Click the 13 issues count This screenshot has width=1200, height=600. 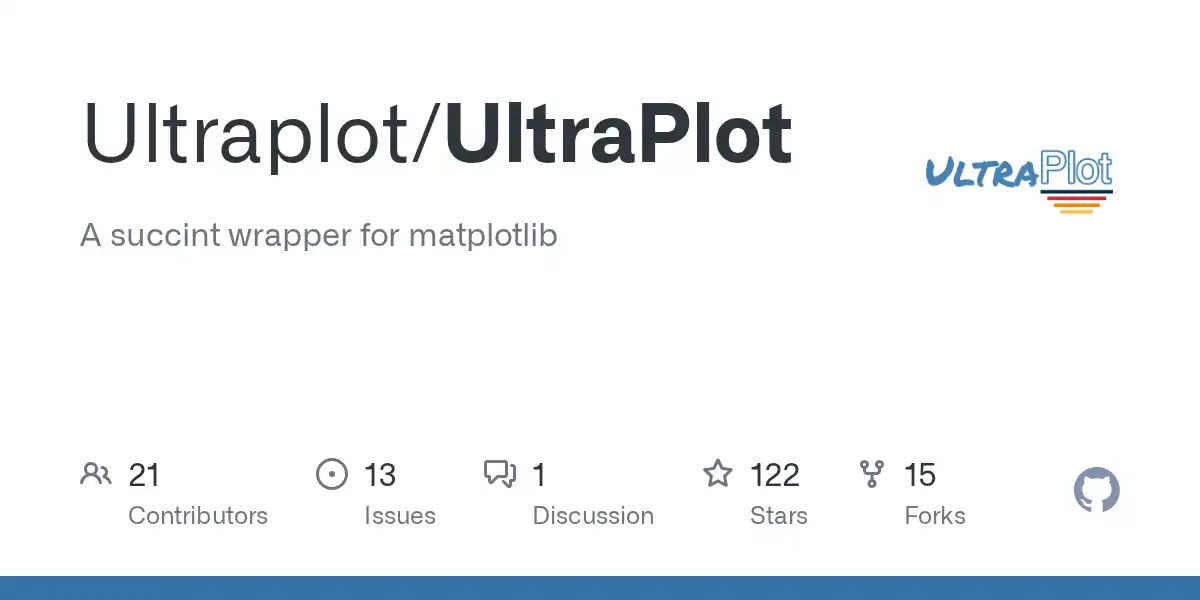tap(380, 475)
